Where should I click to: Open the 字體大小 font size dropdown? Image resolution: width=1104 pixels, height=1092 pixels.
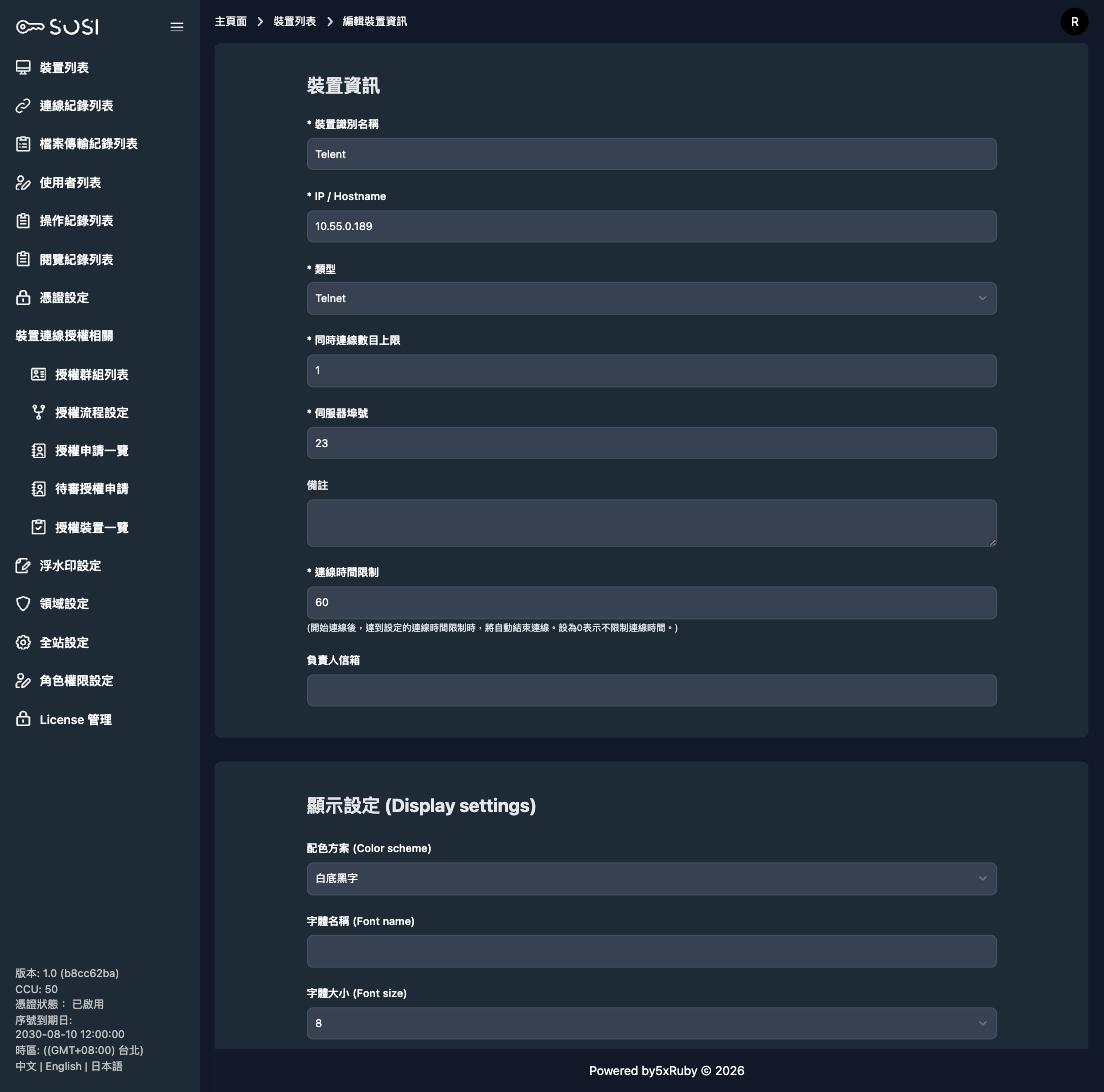click(651, 1023)
